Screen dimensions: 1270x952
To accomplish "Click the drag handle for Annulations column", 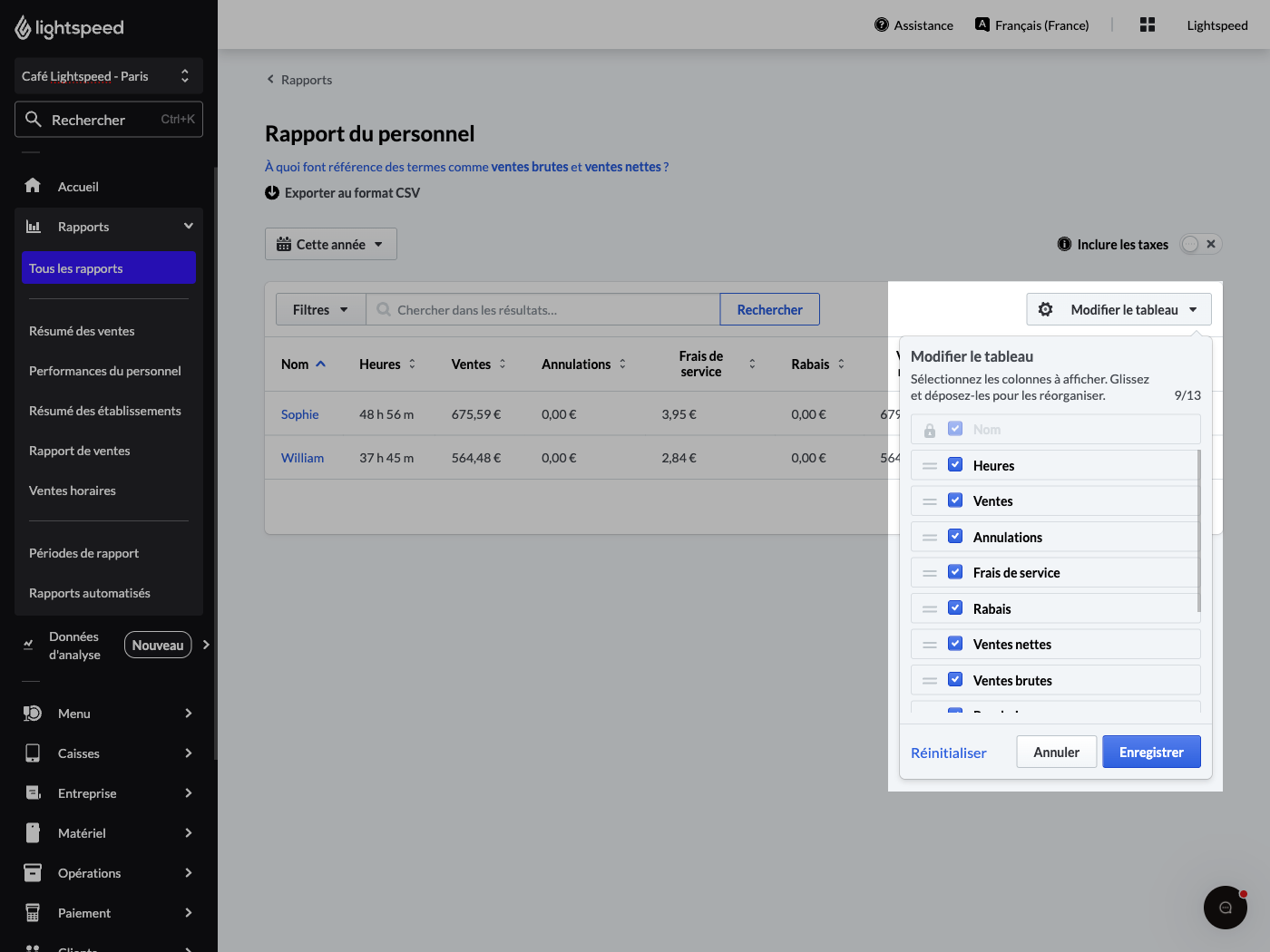I will [930, 538].
